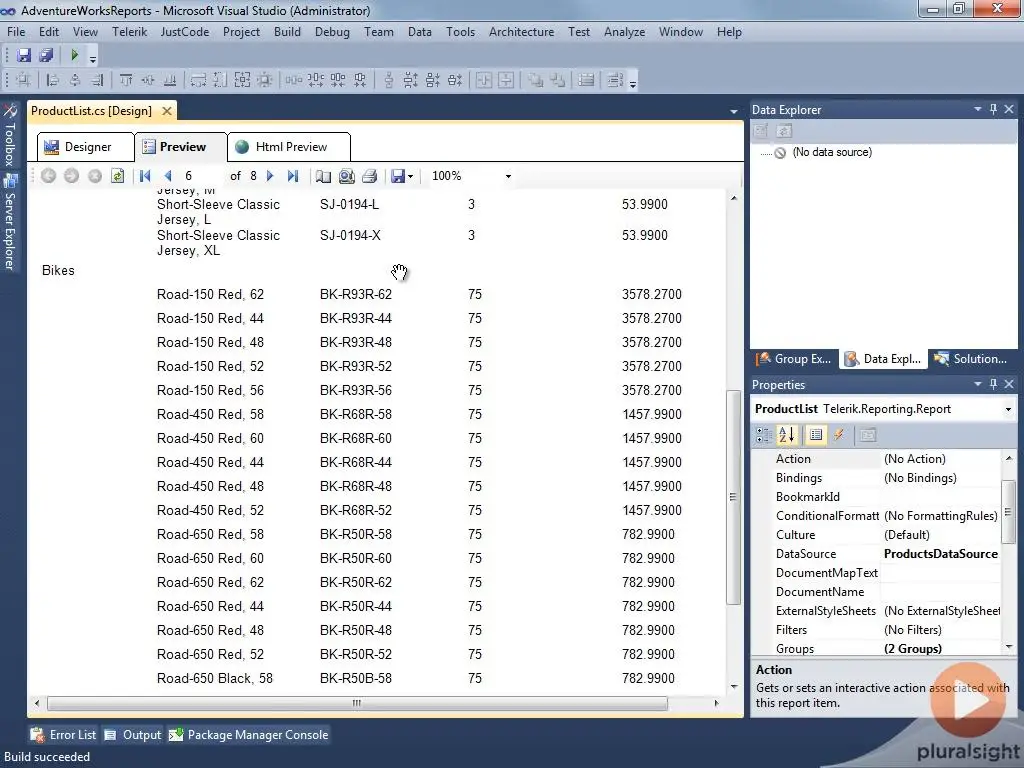Toggle Categorized view in Properties
The width and height of the screenshot is (1024, 768).
(x=763, y=435)
